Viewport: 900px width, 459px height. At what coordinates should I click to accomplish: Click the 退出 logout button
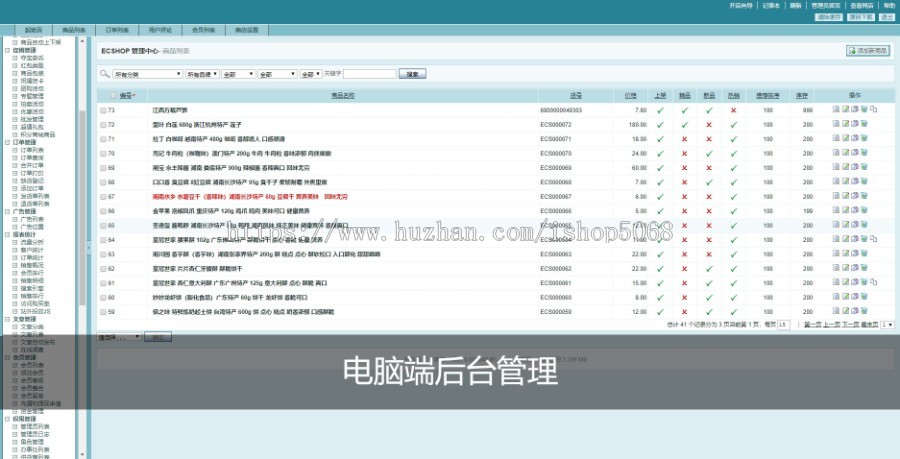click(x=887, y=17)
